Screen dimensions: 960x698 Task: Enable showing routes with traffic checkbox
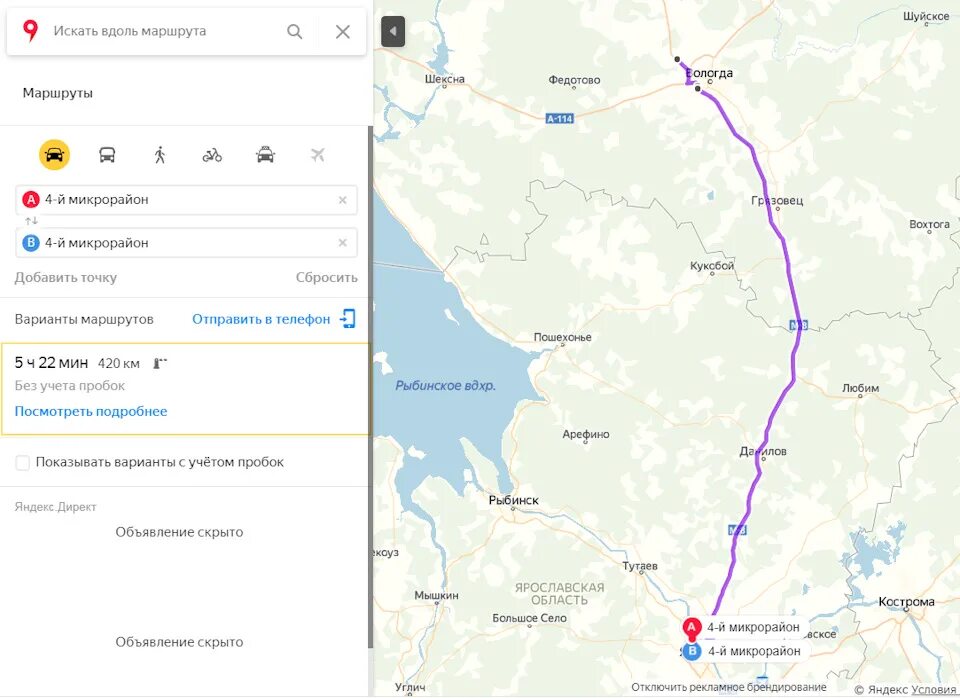coord(23,462)
